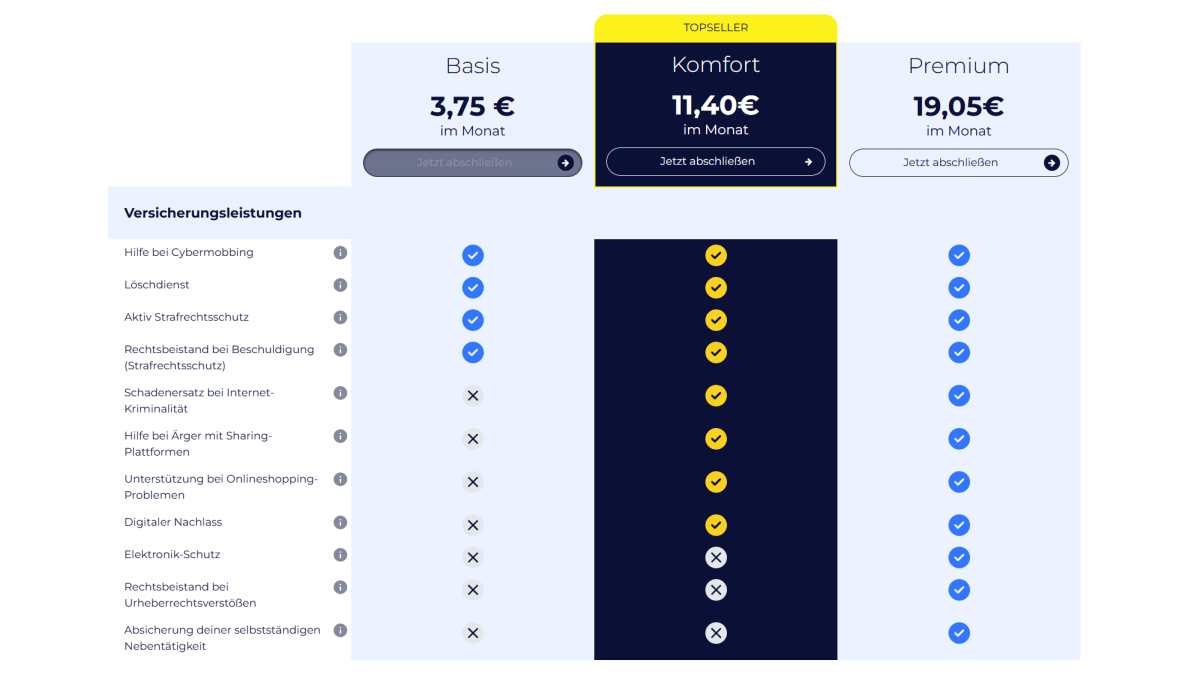Click Basis checkmark for Hilfe bei Cybermobbing
The width and height of the screenshot is (1200, 684).
473,255
